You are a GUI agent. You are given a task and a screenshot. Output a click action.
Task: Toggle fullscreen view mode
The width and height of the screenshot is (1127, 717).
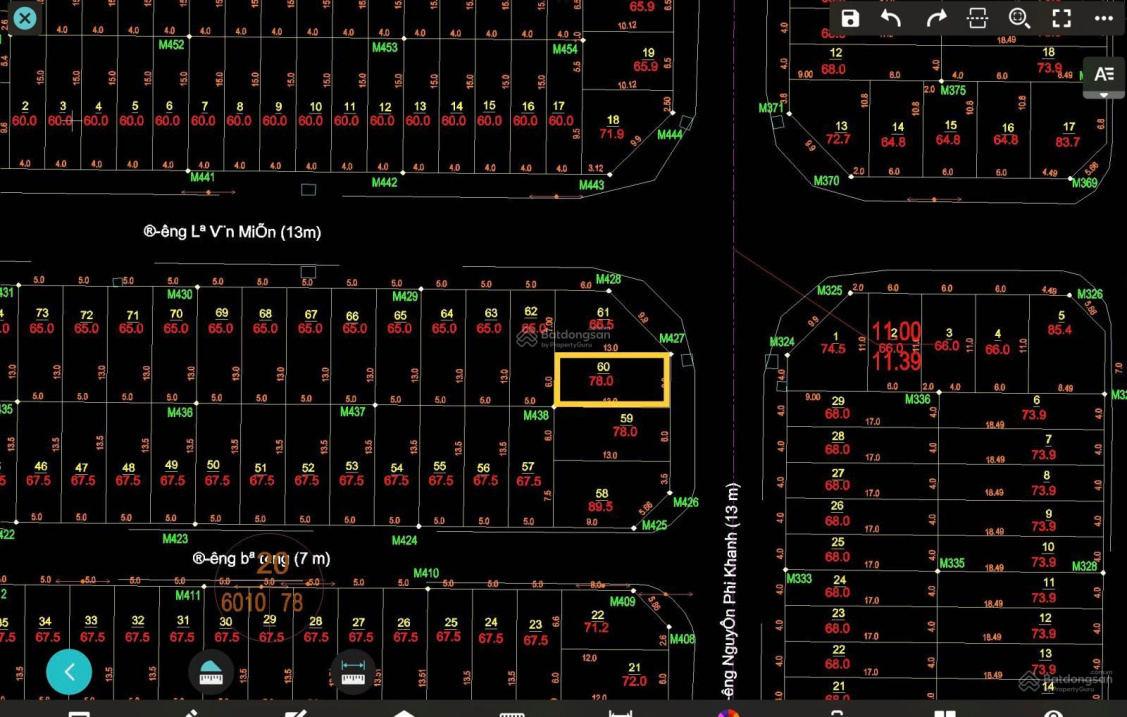tap(1061, 18)
